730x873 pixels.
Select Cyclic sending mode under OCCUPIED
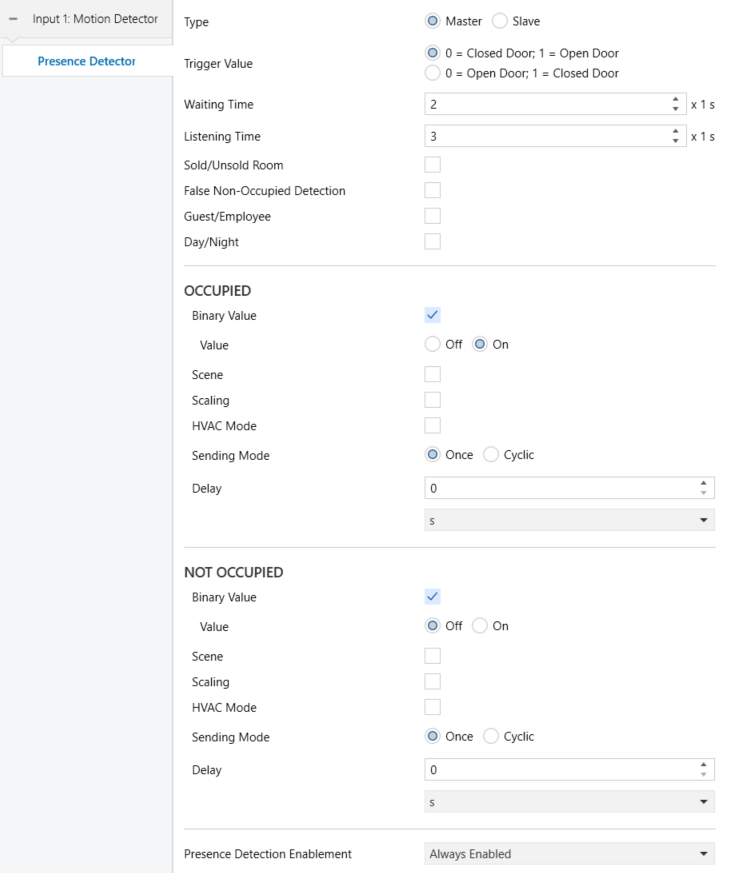coord(491,454)
